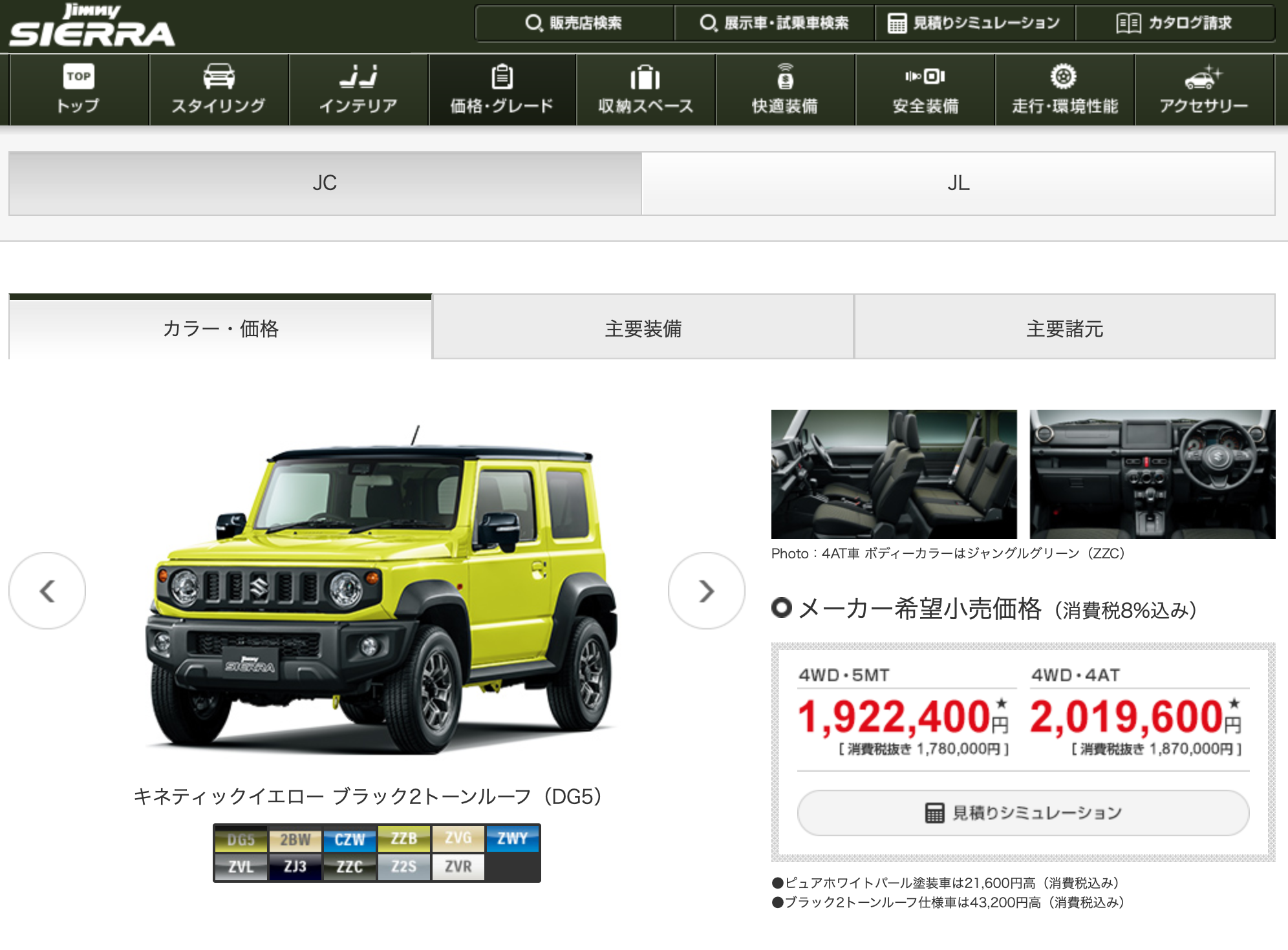
Task: Request catalog via カタログ請求
Action: [1175, 23]
